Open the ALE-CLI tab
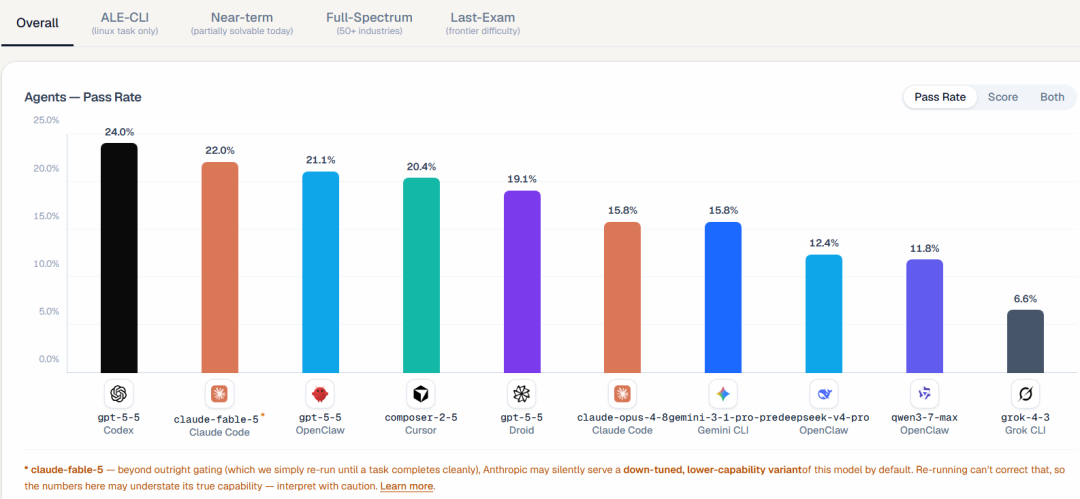 pos(125,23)
